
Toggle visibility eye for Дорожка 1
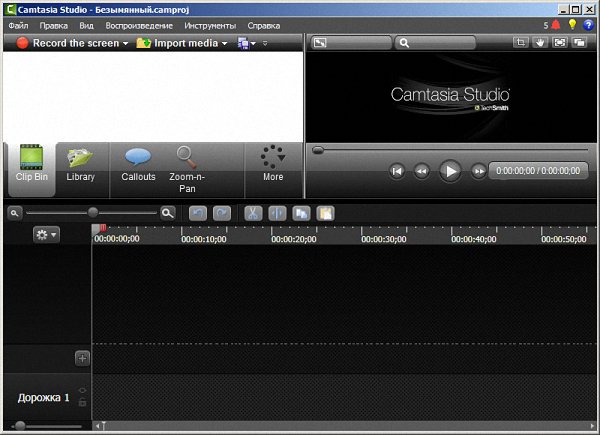pyautogui.click(x=82, y=390)
